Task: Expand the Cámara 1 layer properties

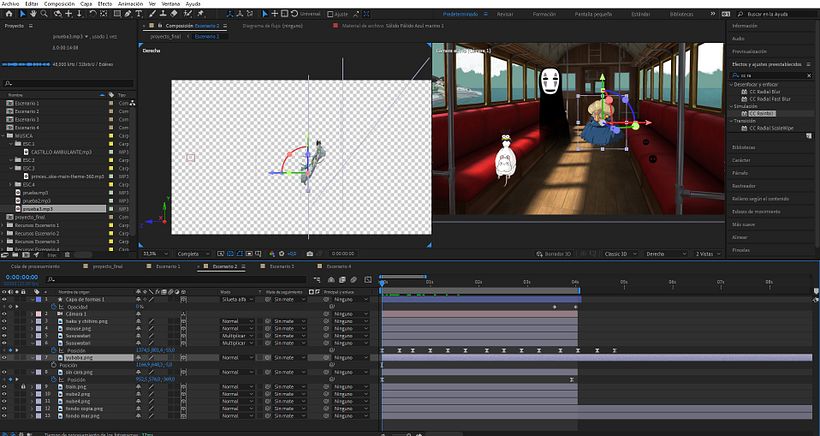Action: pos(31,314)
